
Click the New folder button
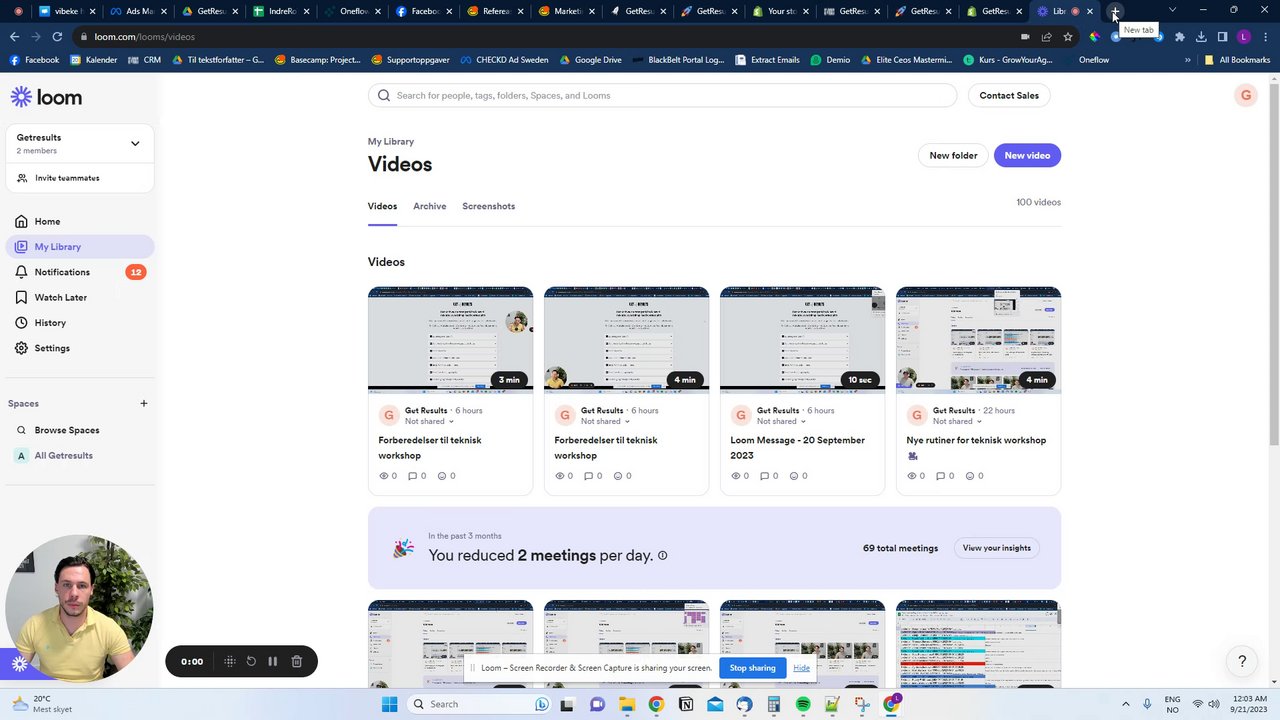coord(953,155)
